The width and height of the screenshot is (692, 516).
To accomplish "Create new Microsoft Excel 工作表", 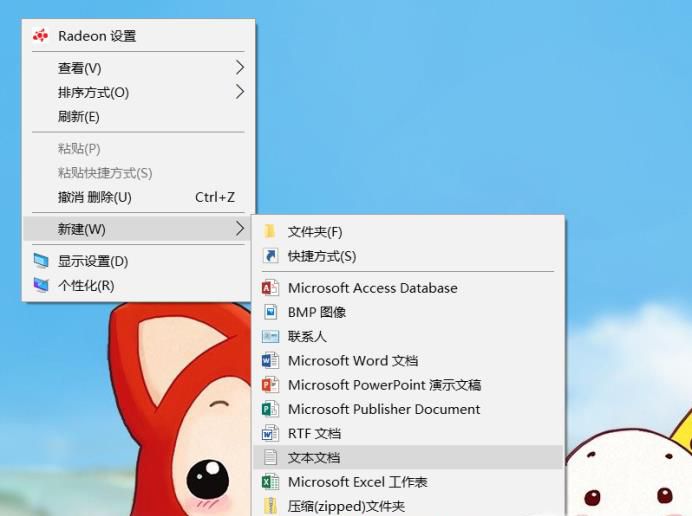I will coord(409,482).
